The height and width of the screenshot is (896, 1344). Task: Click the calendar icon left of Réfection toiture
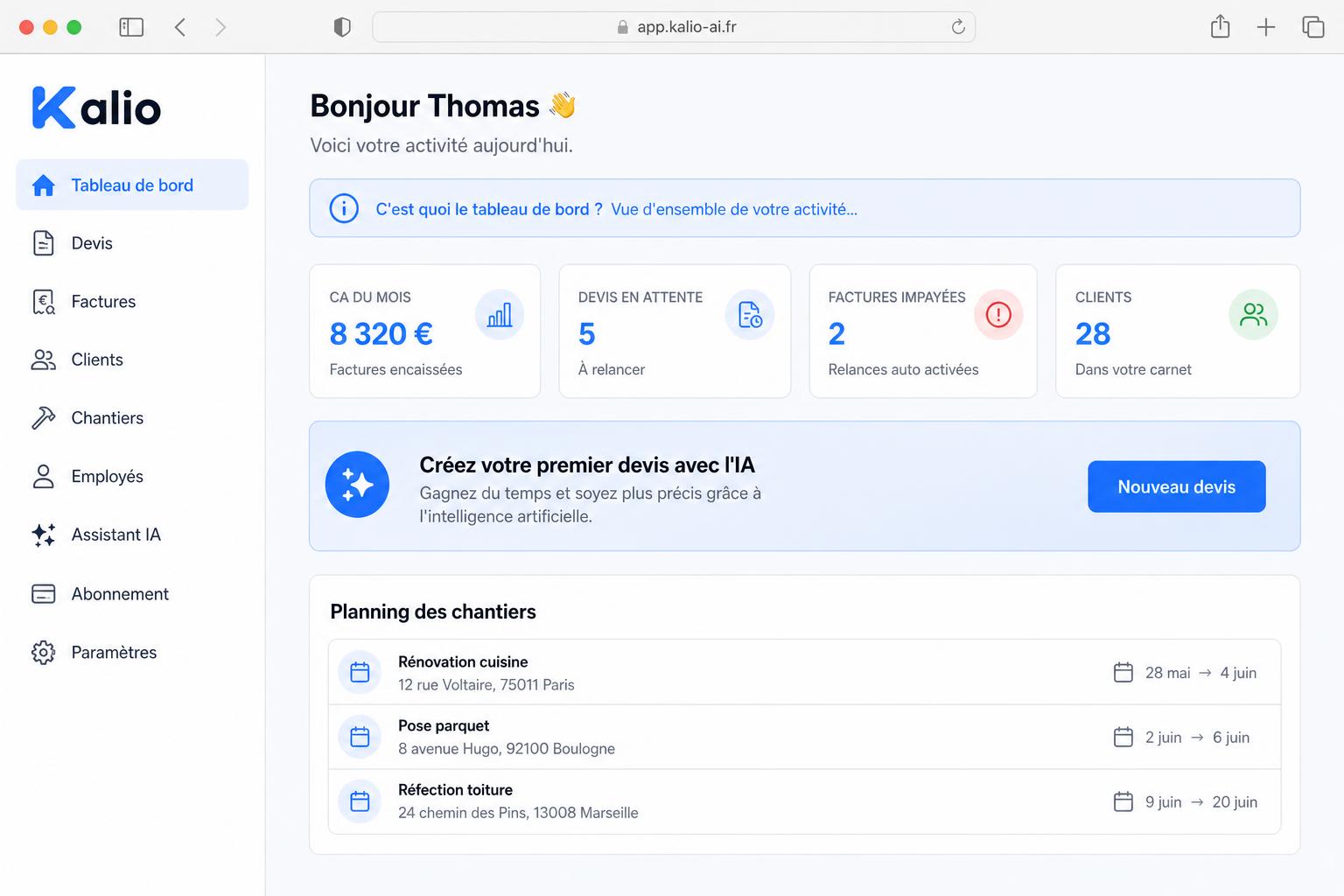[360, 801]
